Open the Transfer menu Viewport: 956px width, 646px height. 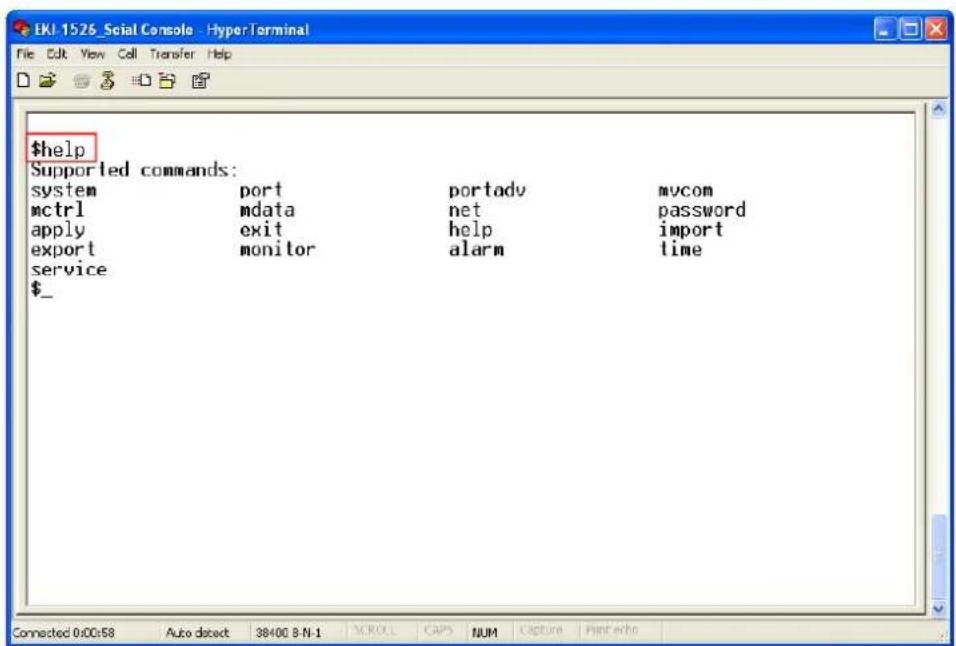[x=172, y=54]
